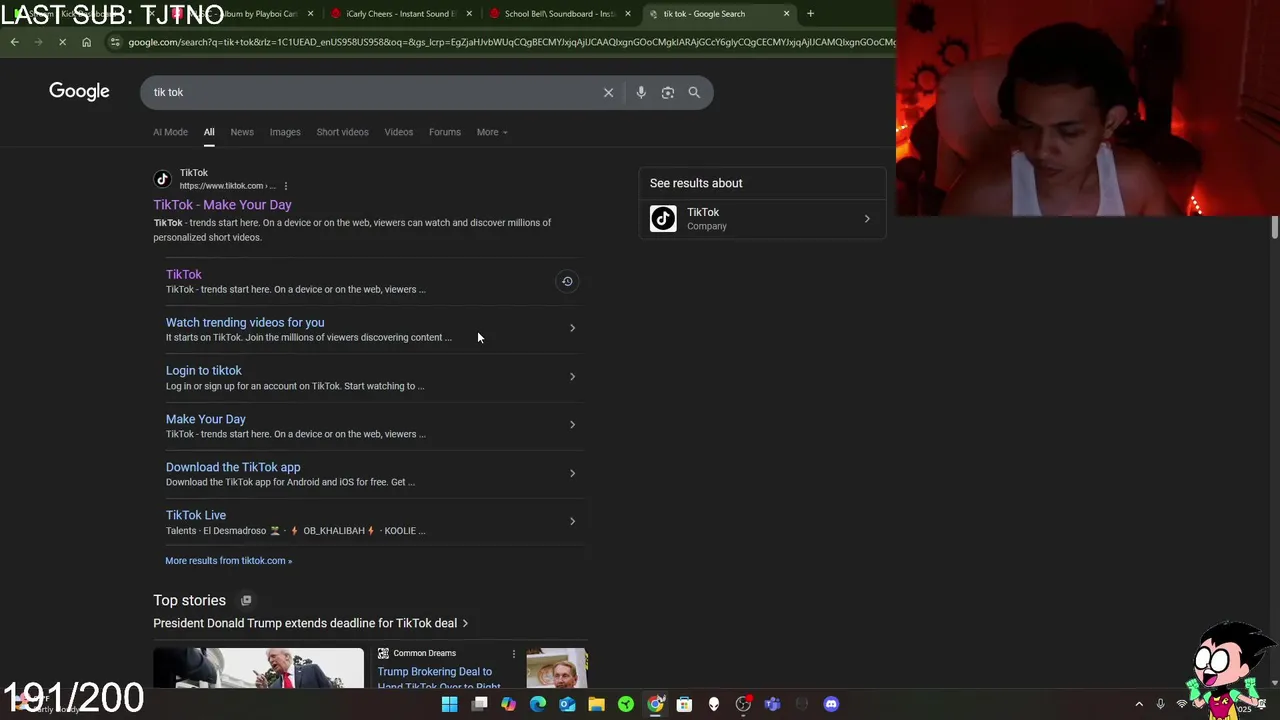This screenshot has height=720, width=1280.
Task: Stop page loading button
Action: point(62,42)
